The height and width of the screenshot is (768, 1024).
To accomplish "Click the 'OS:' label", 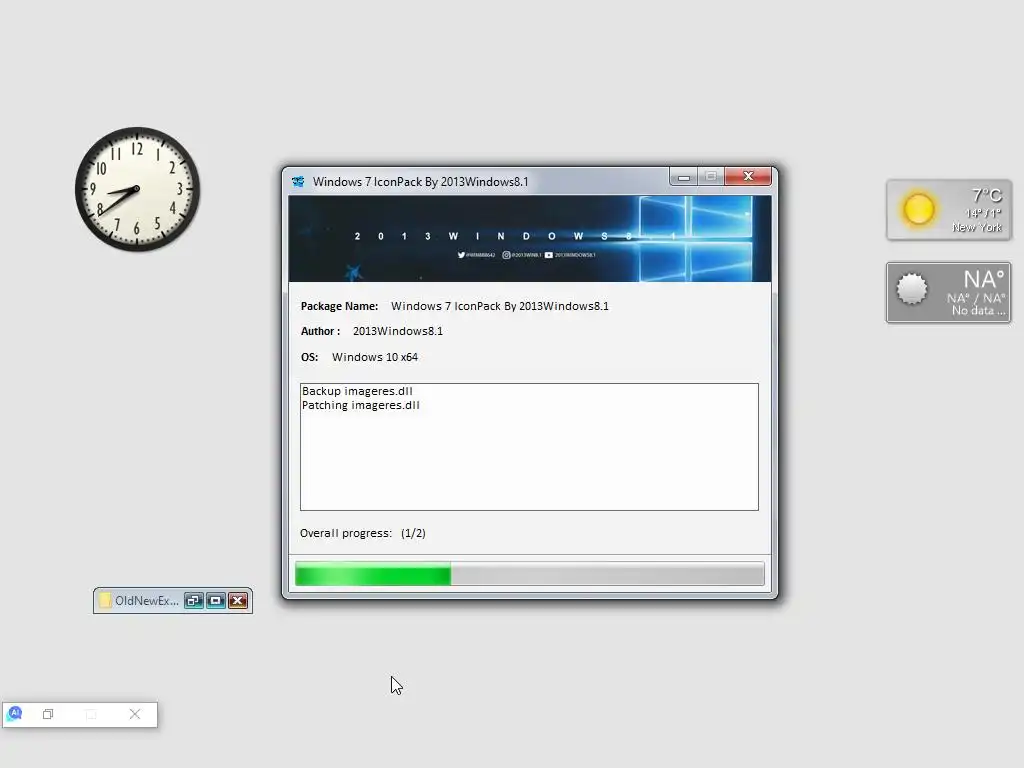I will [x=310, y=357].
